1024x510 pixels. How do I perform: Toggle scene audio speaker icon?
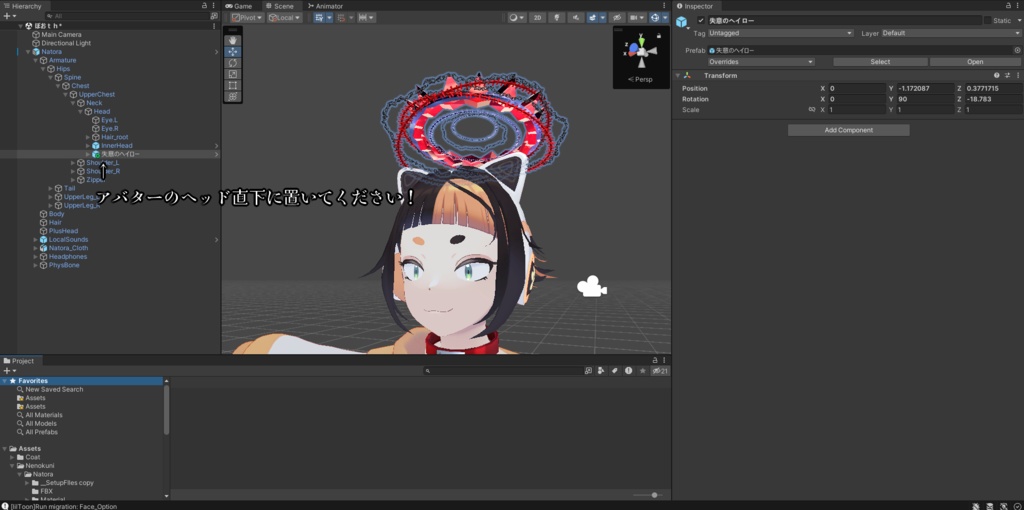pos(577,18)
